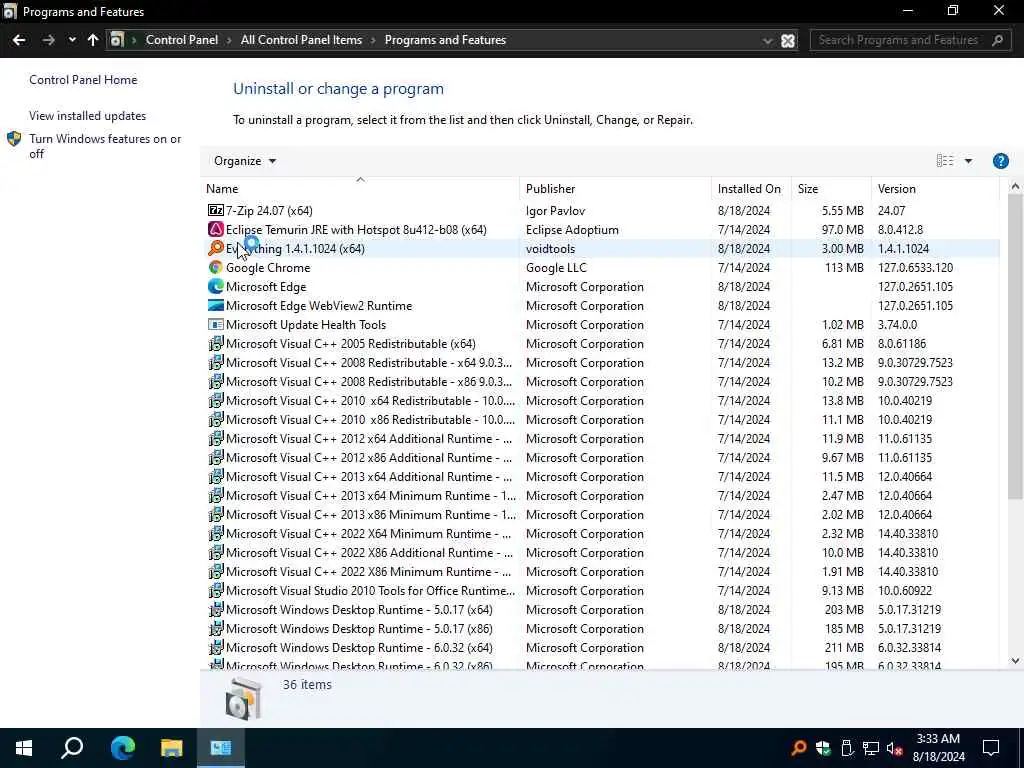Click the search magnifier in search box
This screenshot has height=768, width=1024.
pyautogui.click(x=997, y=40)
